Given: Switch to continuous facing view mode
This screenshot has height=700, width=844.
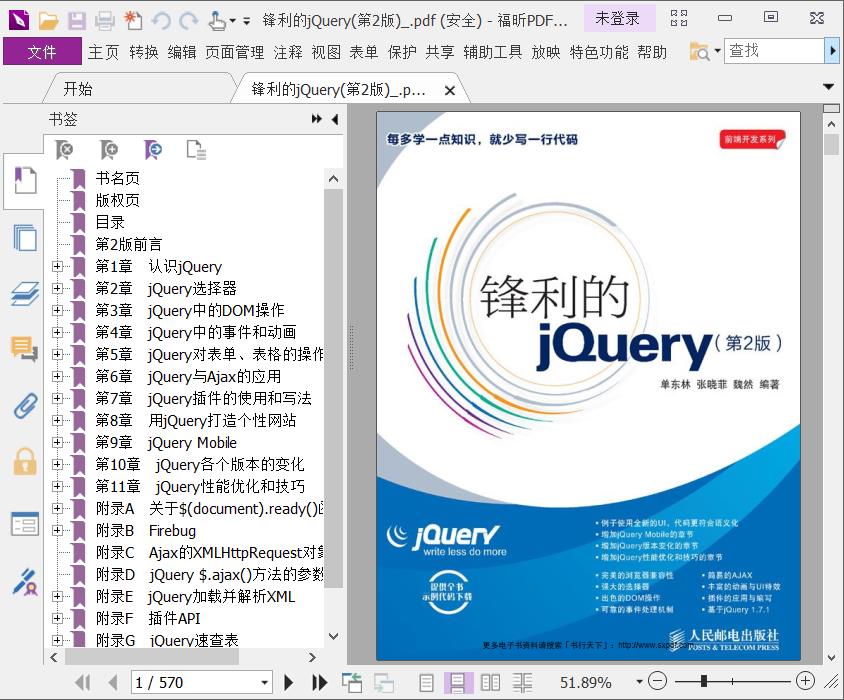Looking at the screenshot, I should [x=522, y=683].
